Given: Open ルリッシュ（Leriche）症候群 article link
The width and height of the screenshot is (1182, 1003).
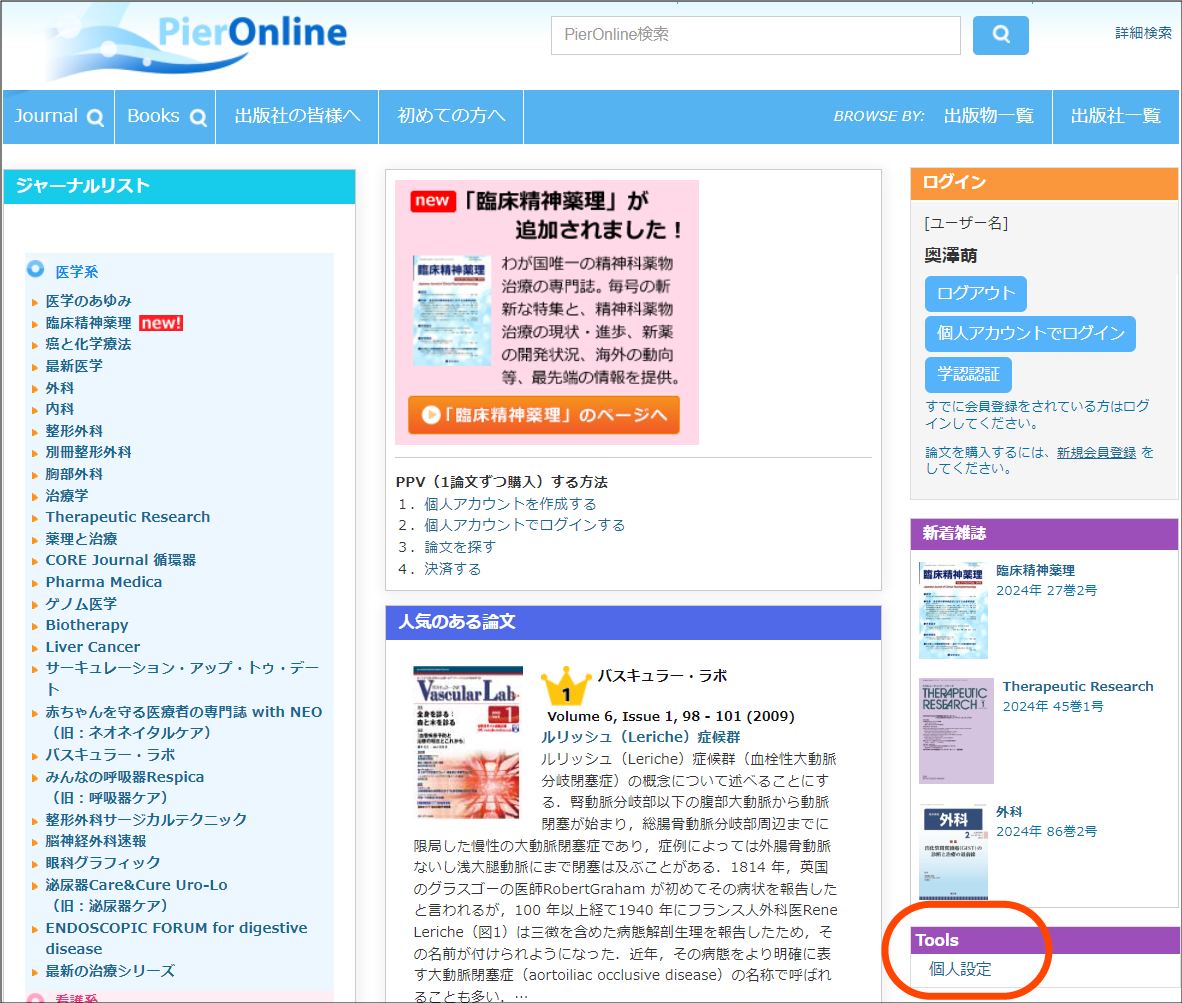Looking at the screenshot, I should (x=640, y=737).
